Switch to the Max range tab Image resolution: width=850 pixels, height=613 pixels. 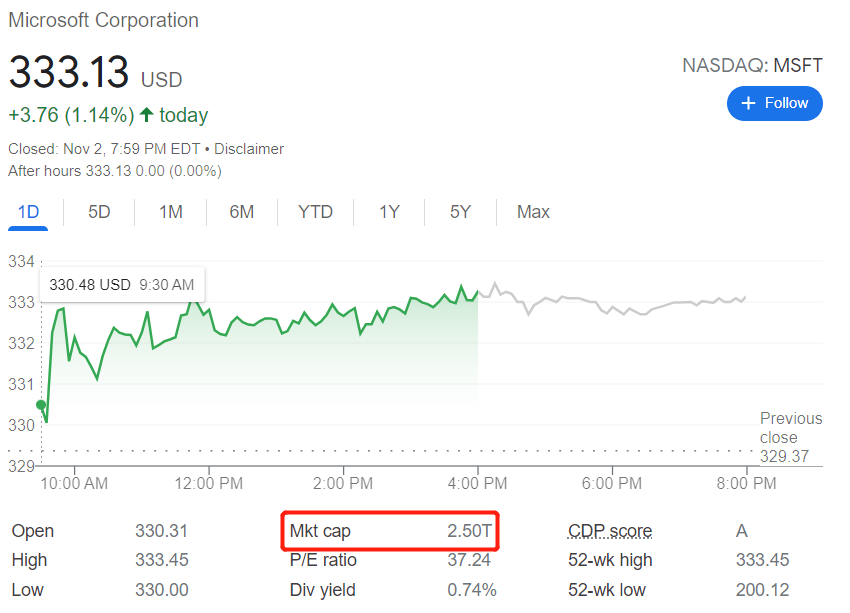tap(533, 212)
